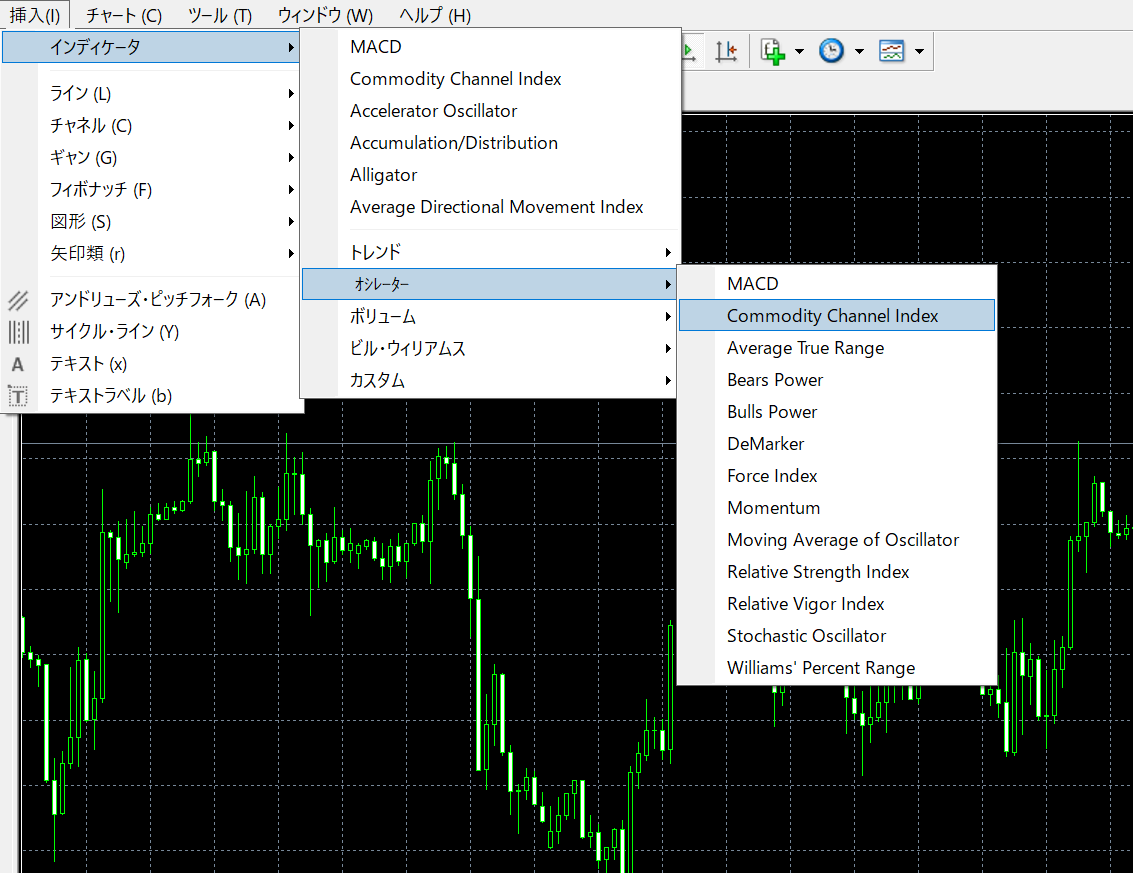The height and width of the screenshot is (873, 1133).
Task: Choose Momentum indicator
Action: tap(837, 508)
